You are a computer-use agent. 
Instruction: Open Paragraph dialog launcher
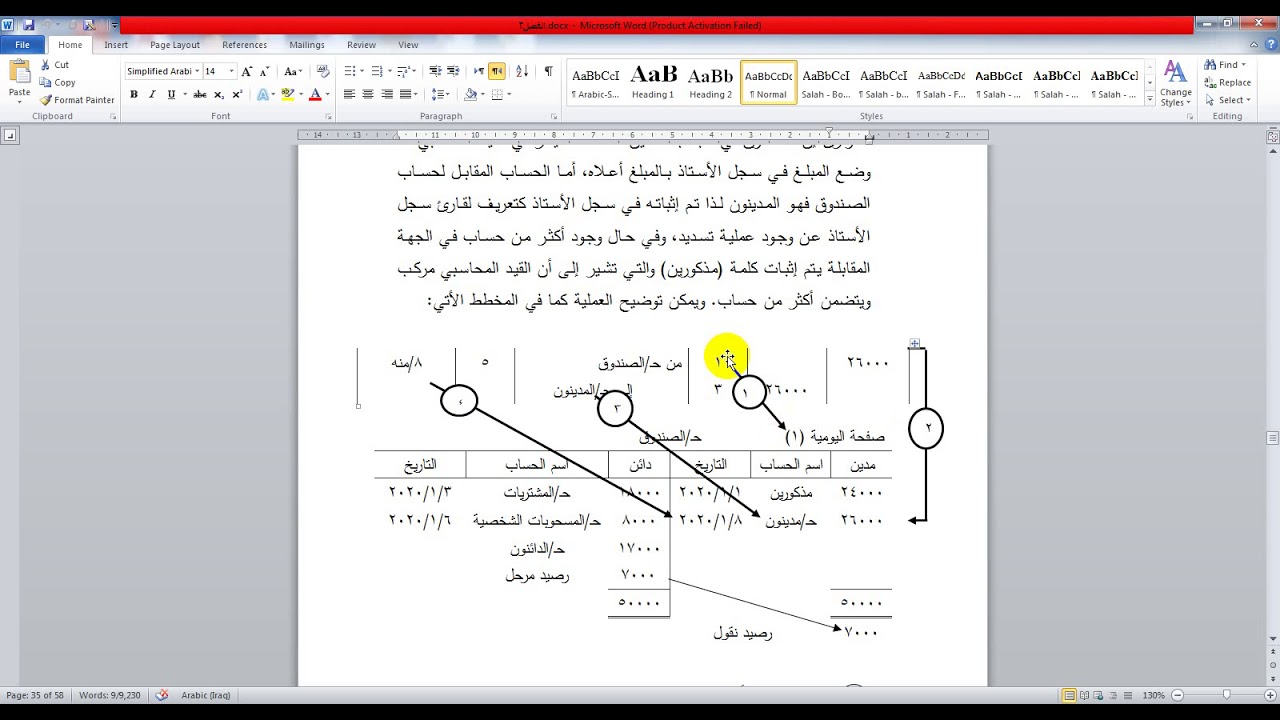[554, 117]
